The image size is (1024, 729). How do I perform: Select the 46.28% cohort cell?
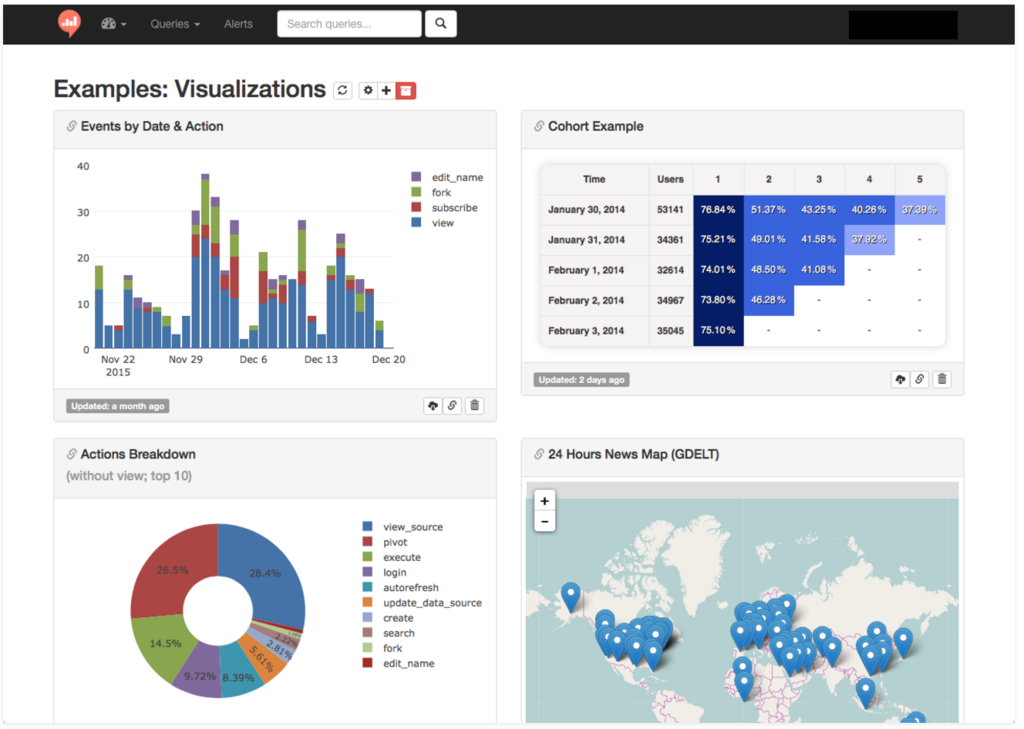768,300
